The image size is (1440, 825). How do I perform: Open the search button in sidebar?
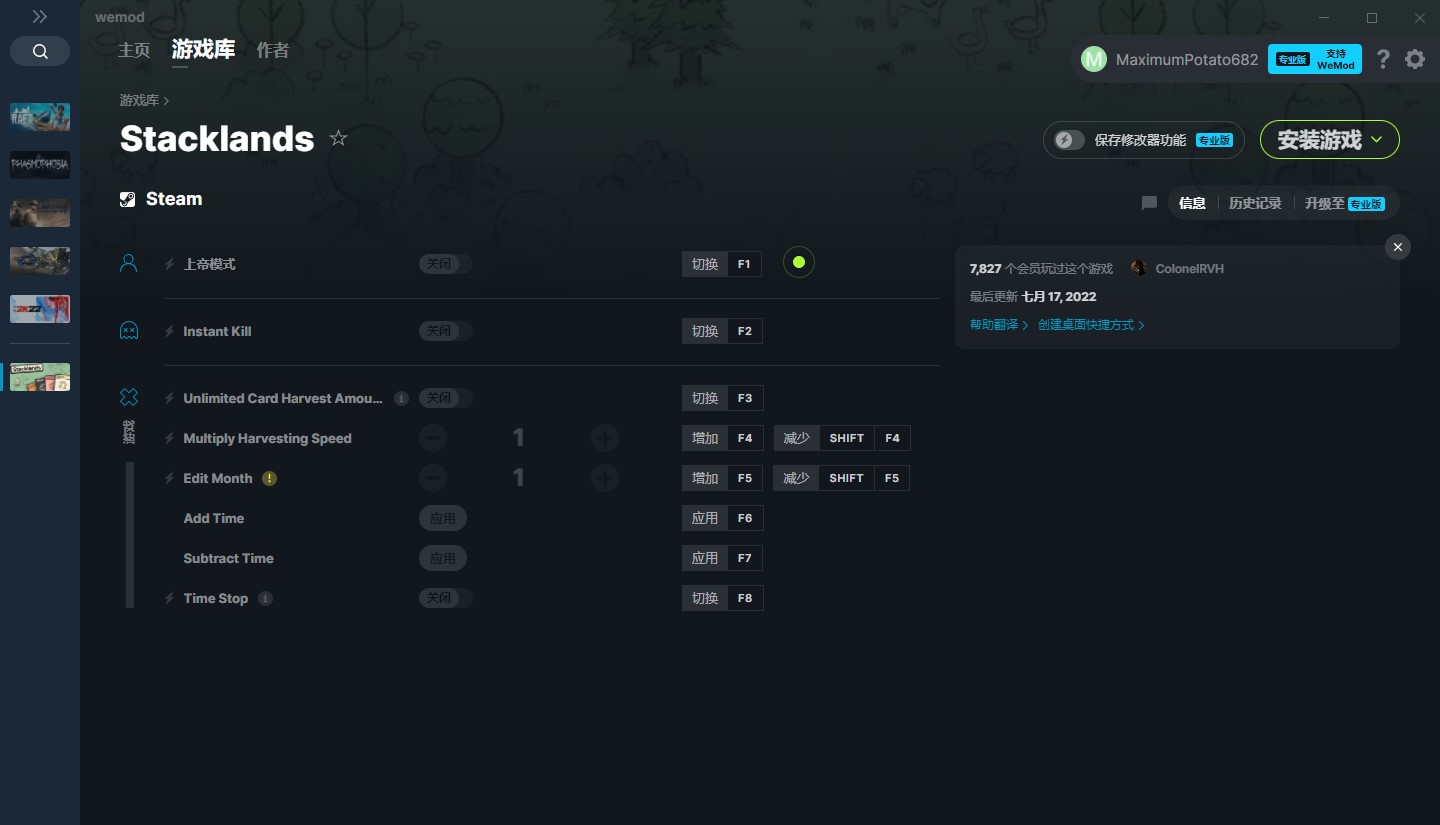40,51
